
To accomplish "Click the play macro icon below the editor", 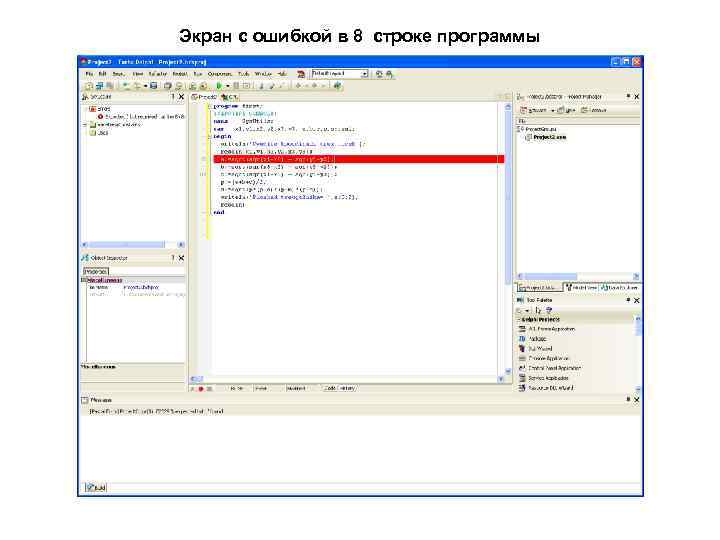I will pyautogui.click(x=193, y=389).
